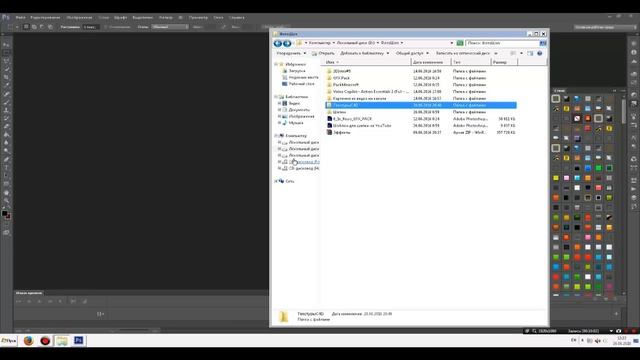The height and width of the screenshot is (360, 640).
Task: Open Загрузки in Favorites sidebar
Action: tap(297, 71)
